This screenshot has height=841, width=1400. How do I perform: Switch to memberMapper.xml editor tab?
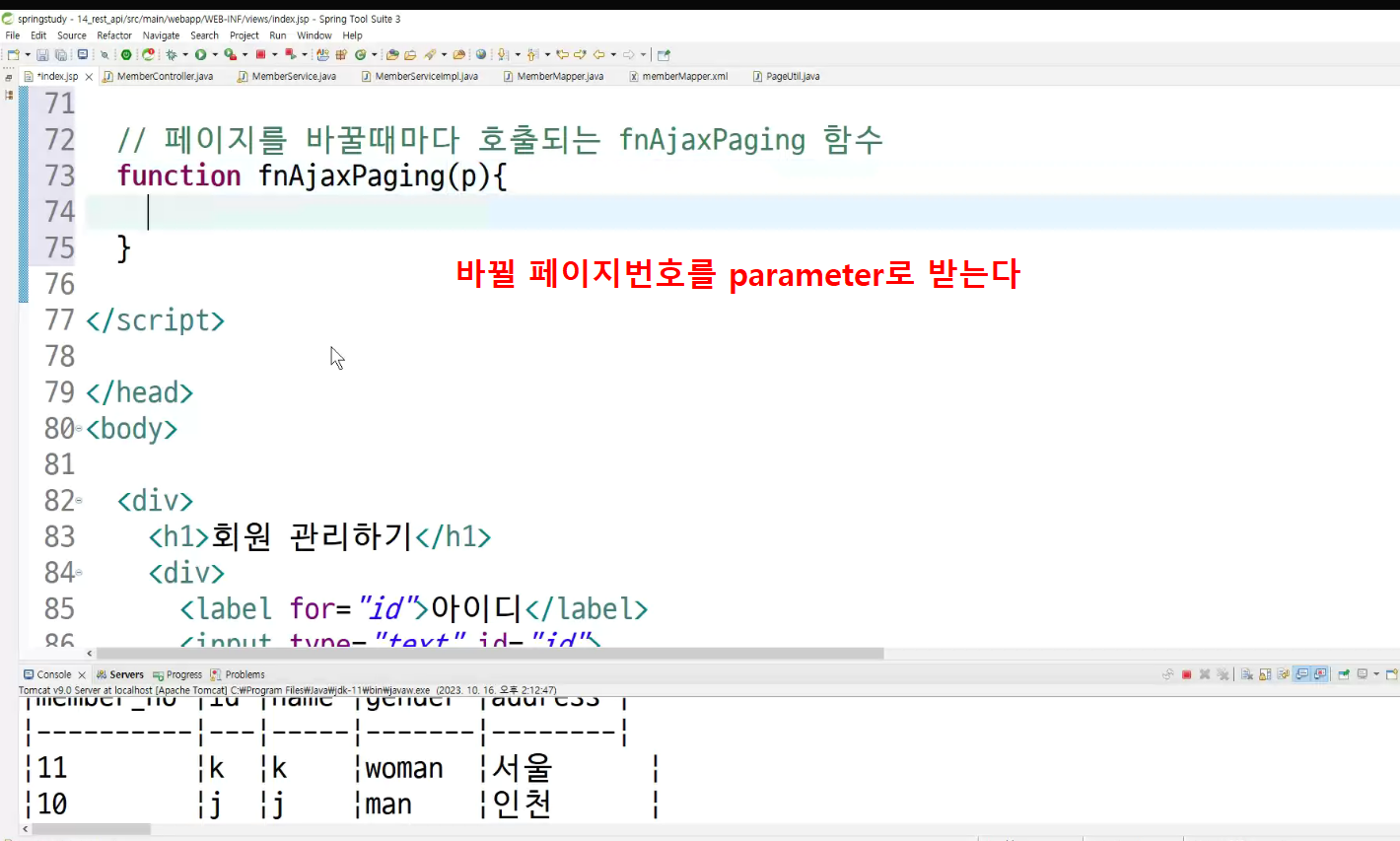[679, 76]
